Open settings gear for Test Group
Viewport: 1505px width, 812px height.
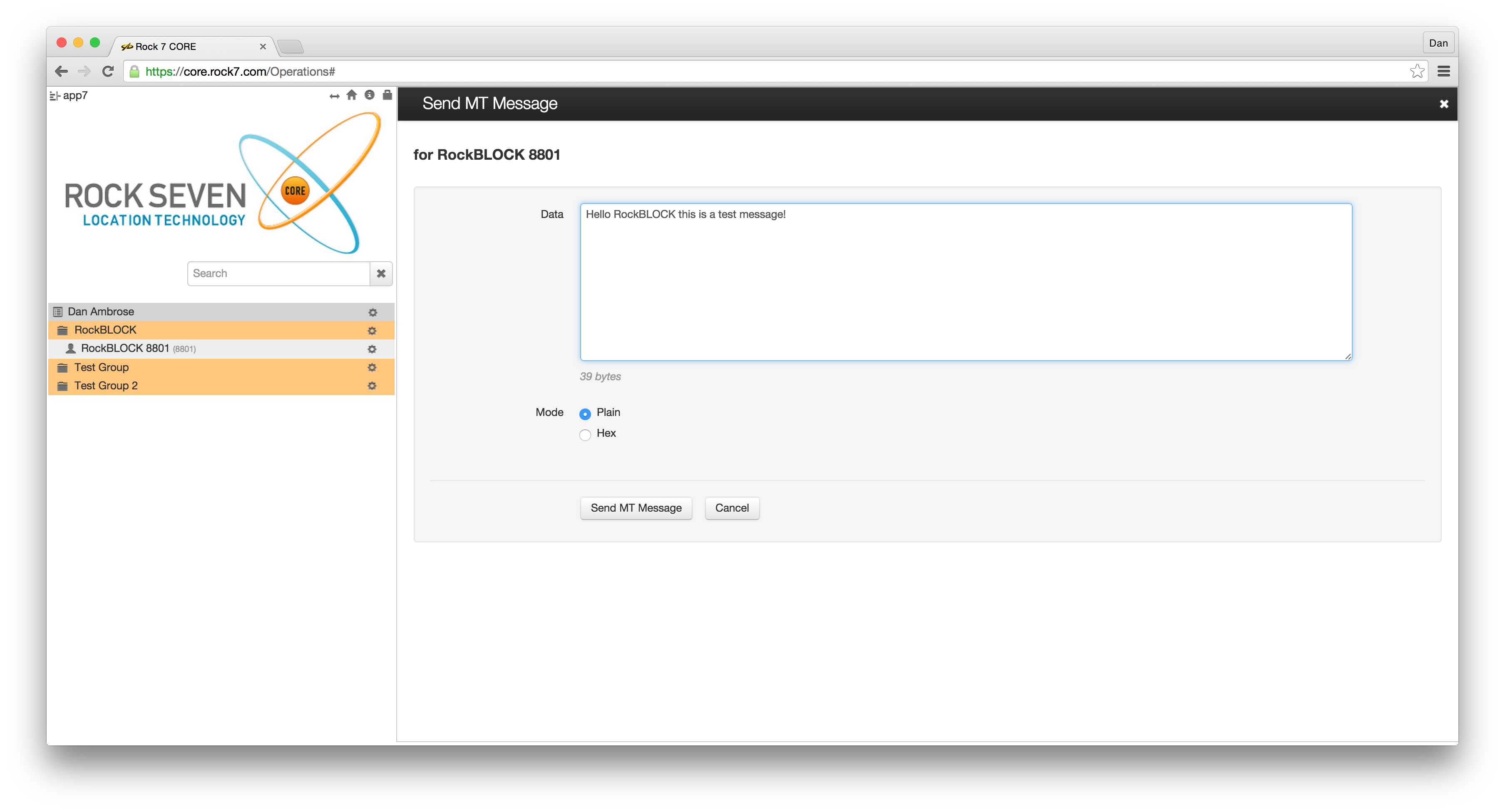pyautogui.click(x=372, y=367)
